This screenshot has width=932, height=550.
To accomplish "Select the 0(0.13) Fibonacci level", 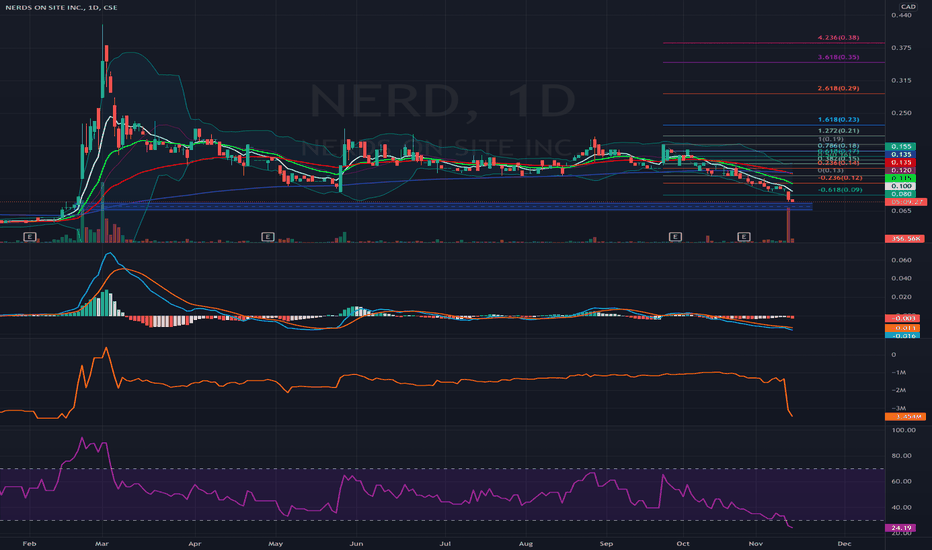I will (830, 170).
